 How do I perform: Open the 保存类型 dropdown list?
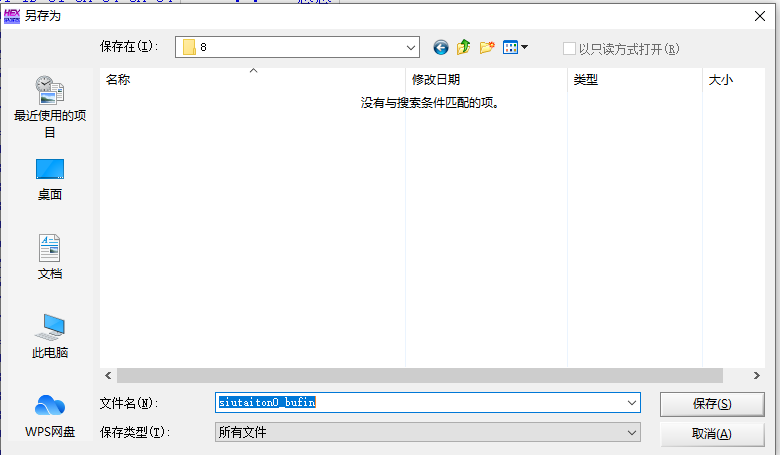631,432
